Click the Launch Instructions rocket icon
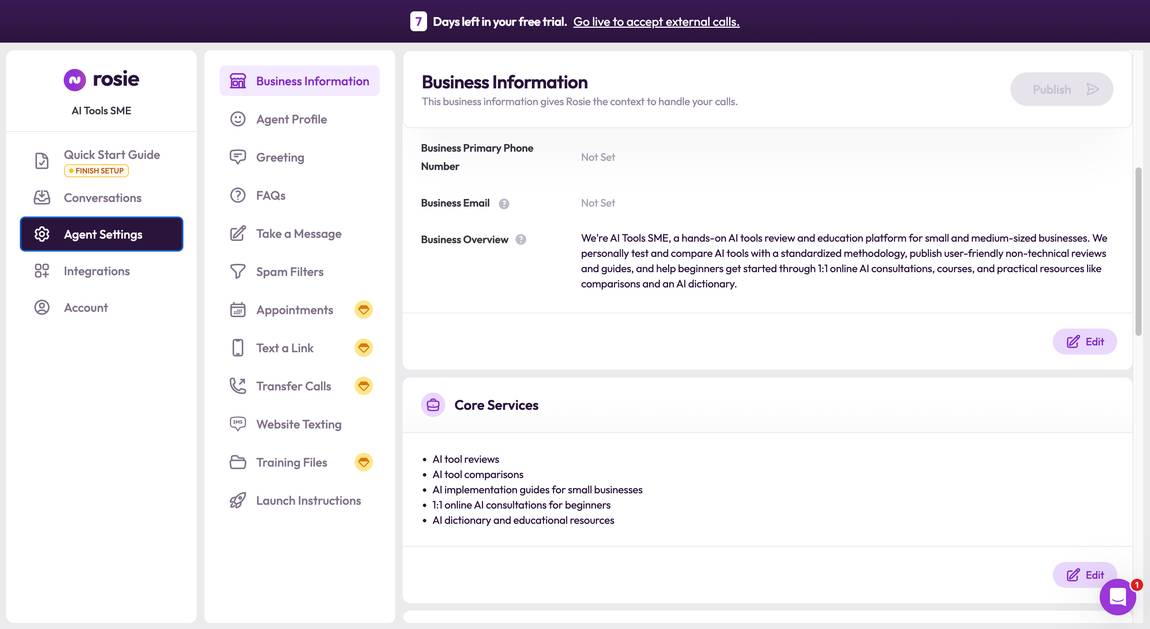Image resolution: width=1150 pixels, height=629 pixels. [x=238, y=500]
